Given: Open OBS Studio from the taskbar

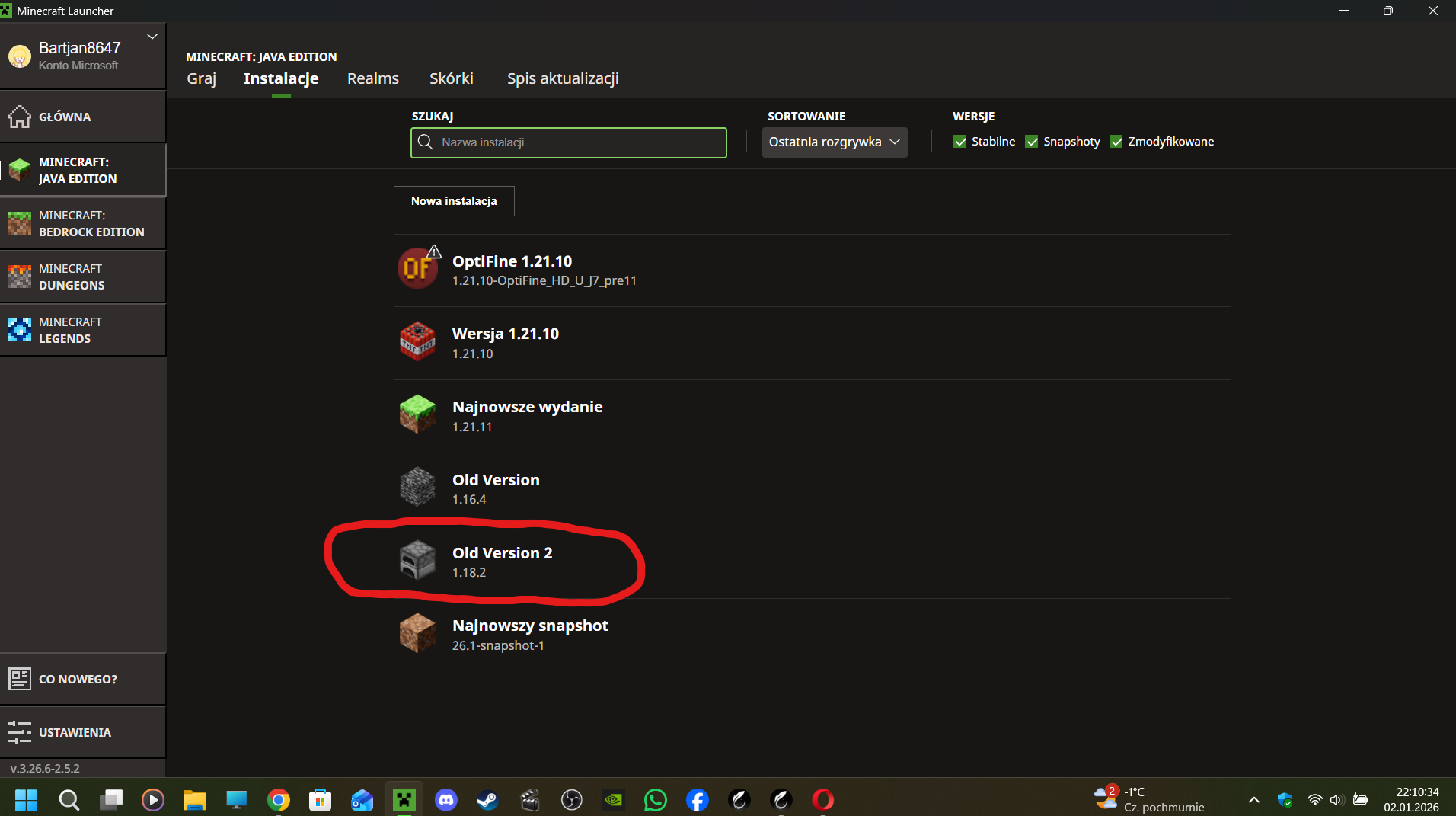Looking at the screenshot, I should point(572,799).
